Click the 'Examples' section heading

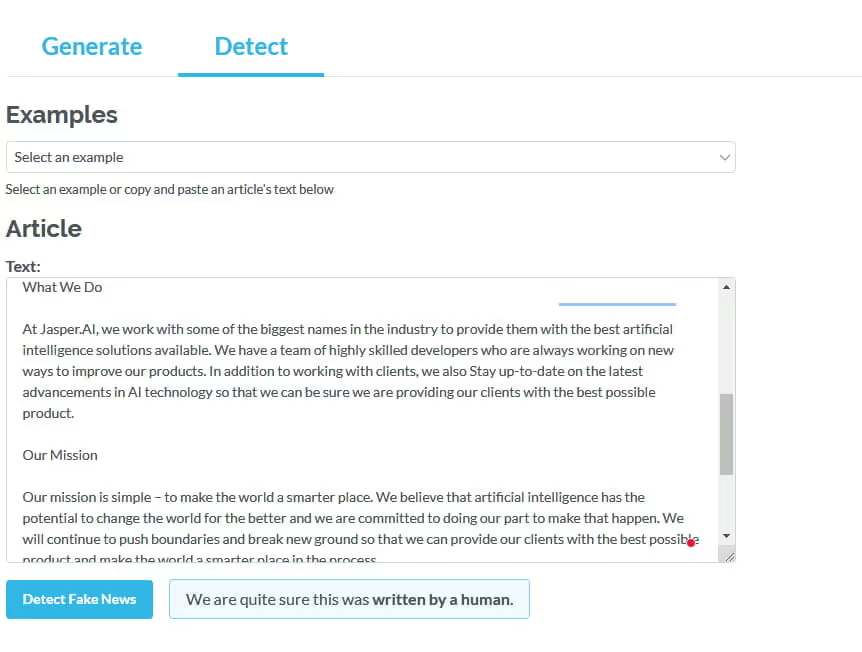coord(62,115)
